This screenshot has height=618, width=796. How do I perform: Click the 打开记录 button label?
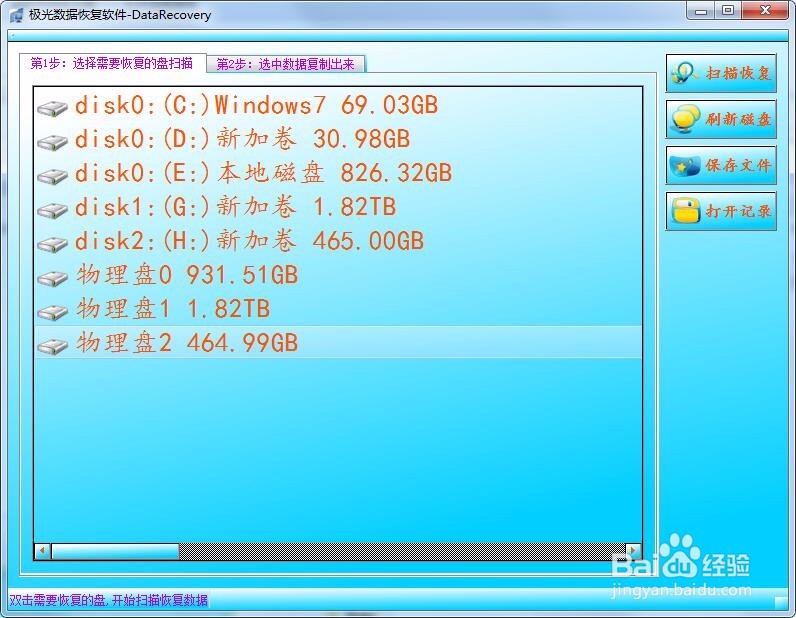point(738,211)
